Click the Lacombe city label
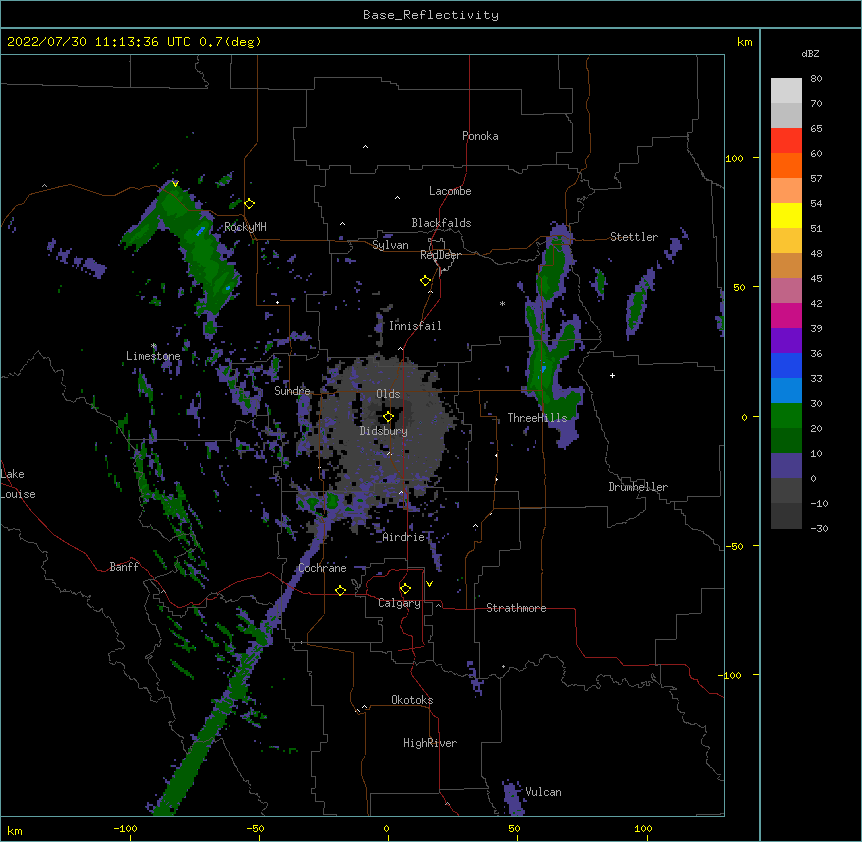The height and width of the screenshot is (842, 862). pyautogui.click(x=450, y=191)
